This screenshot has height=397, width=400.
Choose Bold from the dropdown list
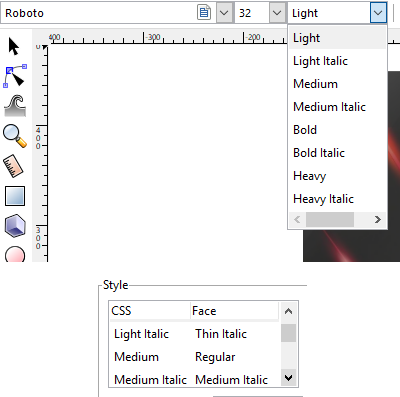tap(337, 130)
